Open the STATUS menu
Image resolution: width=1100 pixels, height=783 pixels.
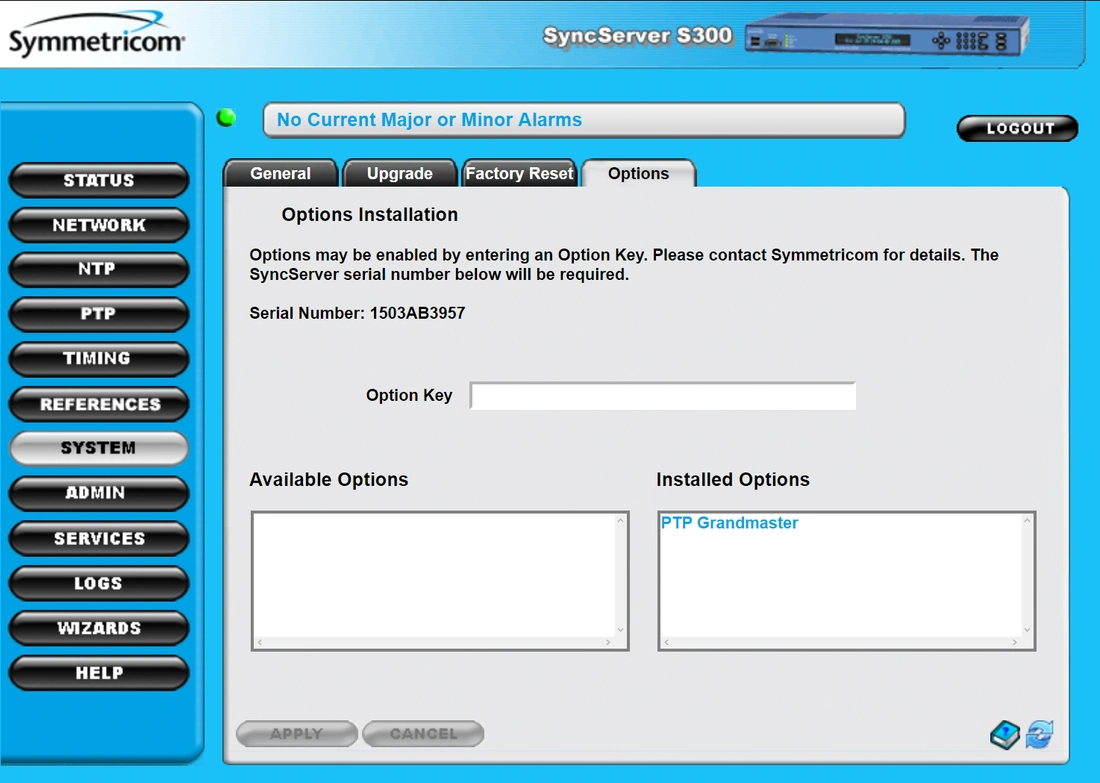pos(98,180)
